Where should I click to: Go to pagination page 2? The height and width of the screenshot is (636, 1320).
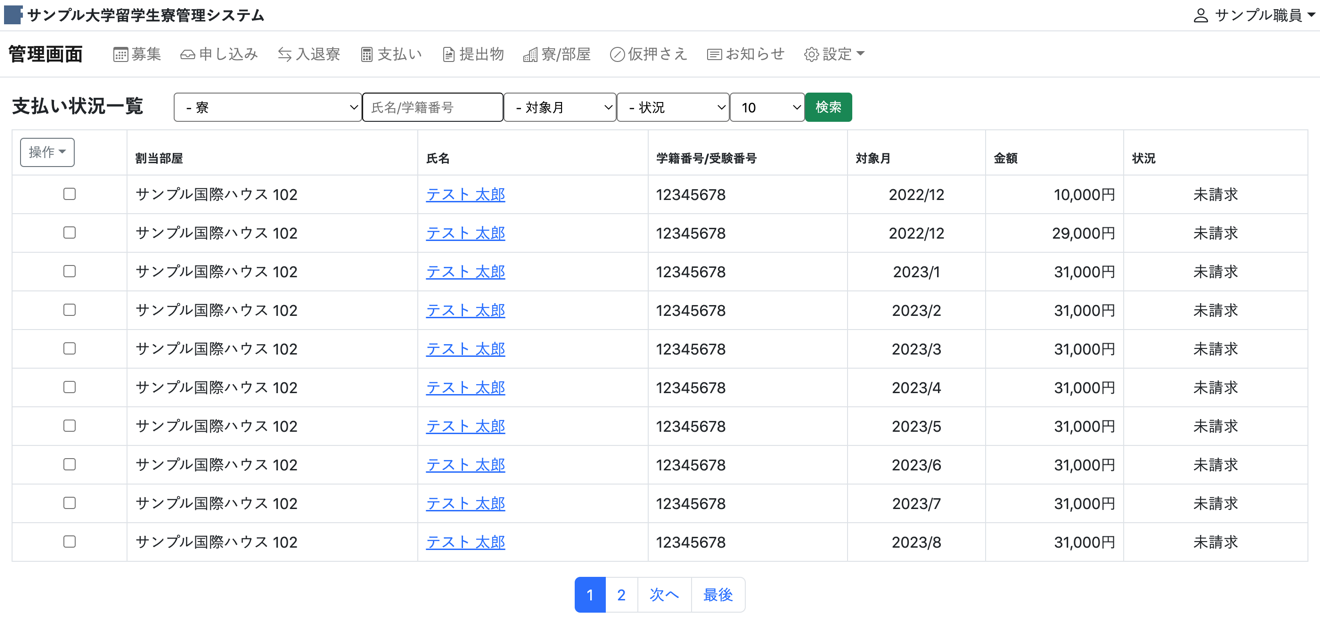621,595
